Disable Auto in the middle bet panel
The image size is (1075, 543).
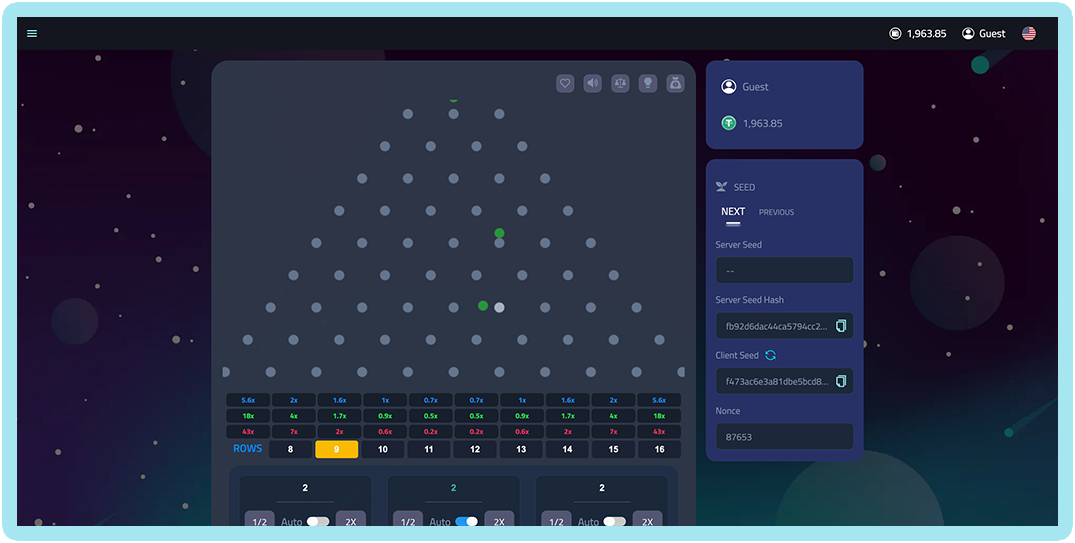pos(467,522)
